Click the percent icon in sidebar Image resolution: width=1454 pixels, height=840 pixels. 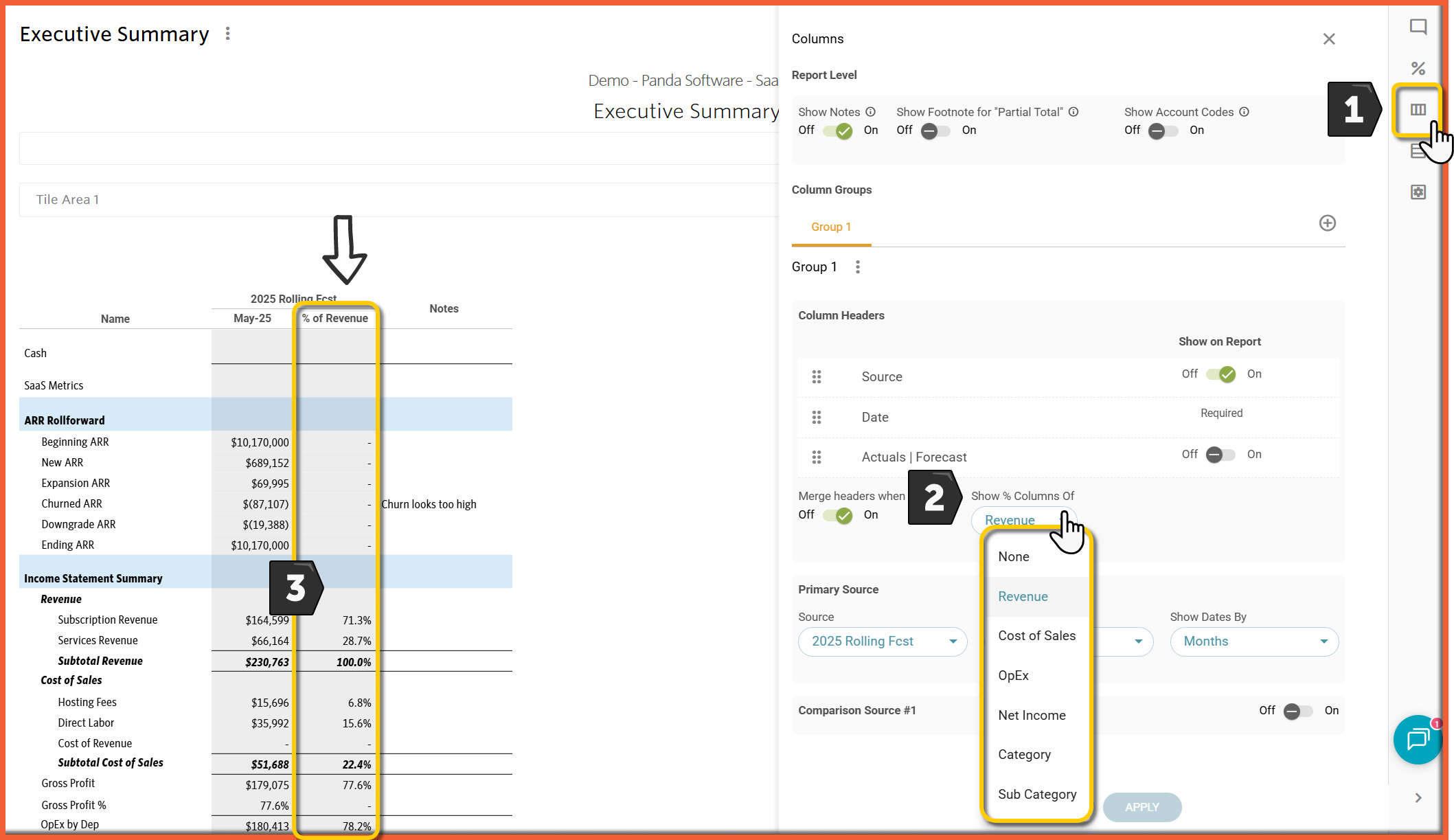click(x=1418, y=69)
